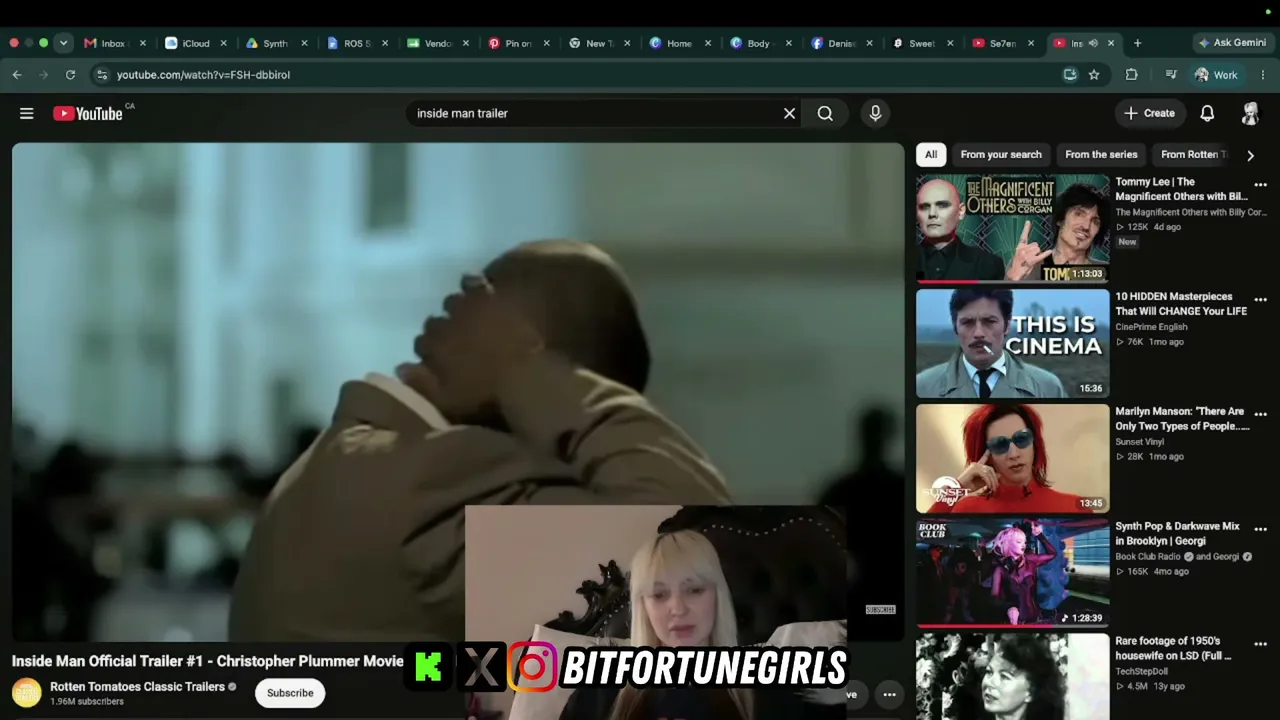Go back with the browser back arrow
1280x720 pixels.
pos(17,75)
